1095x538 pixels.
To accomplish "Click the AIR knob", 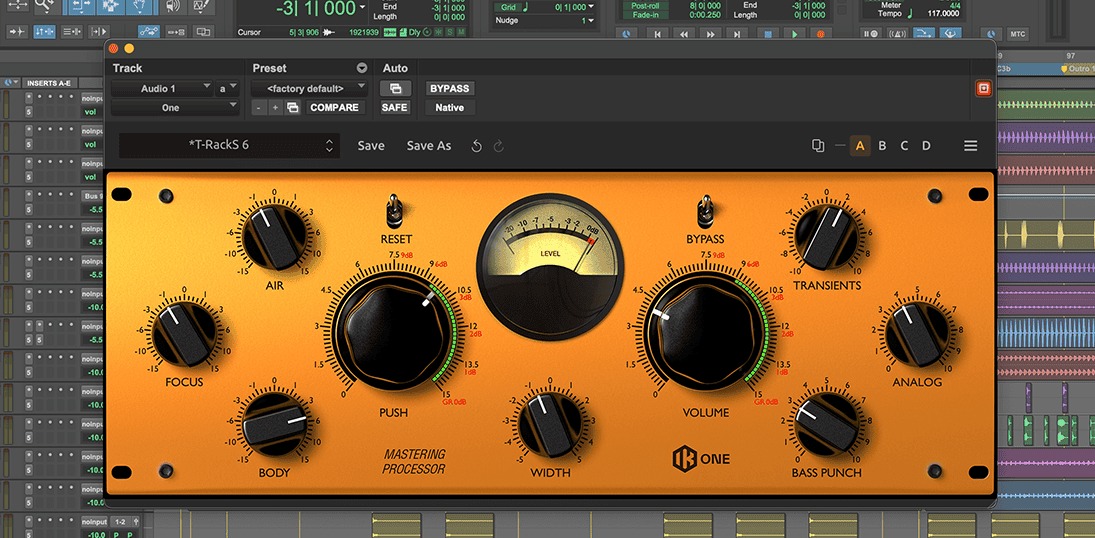I will pyautogui.click(x=274, y=238).
